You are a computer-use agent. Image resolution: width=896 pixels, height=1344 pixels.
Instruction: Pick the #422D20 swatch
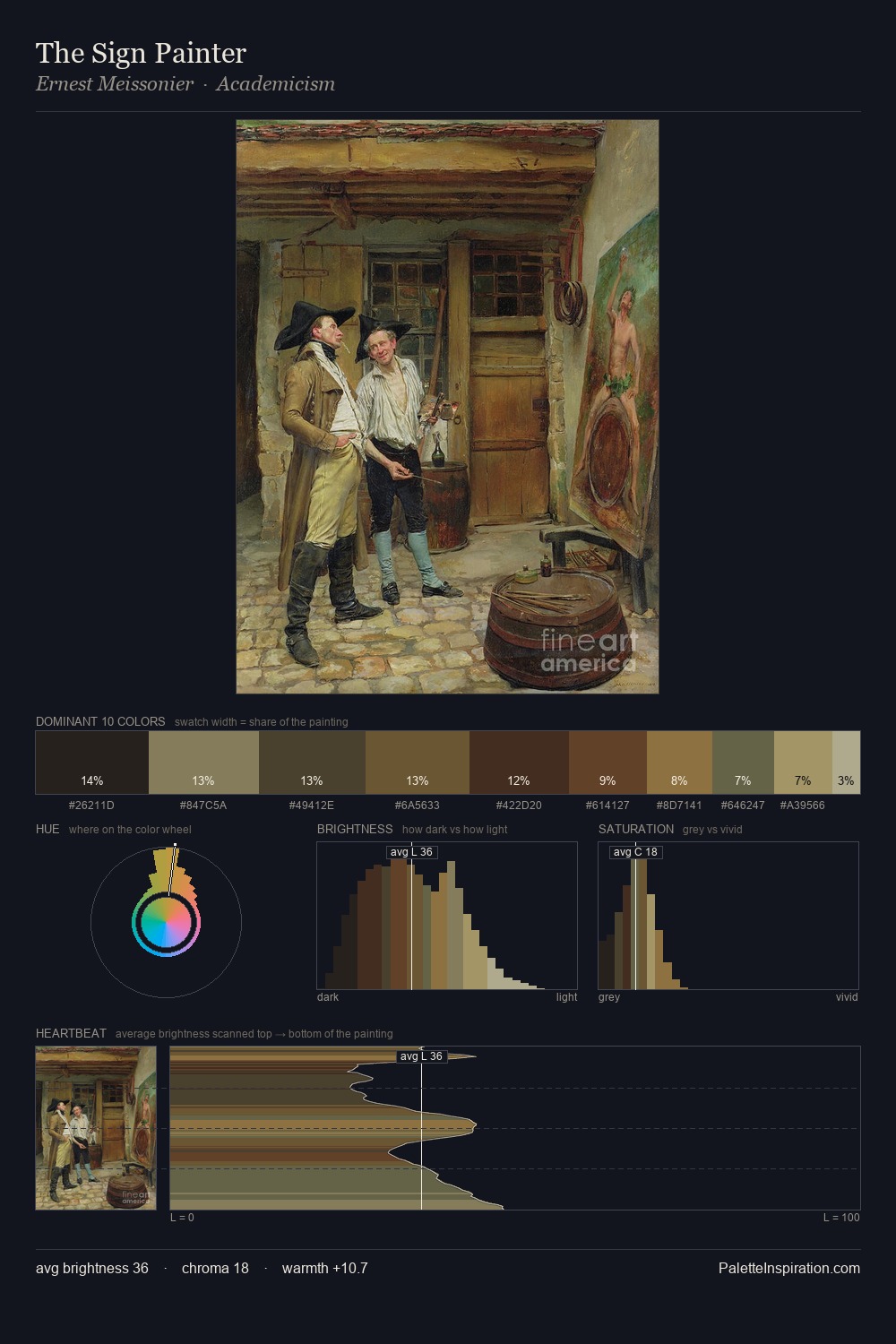[x=519, y=762]
